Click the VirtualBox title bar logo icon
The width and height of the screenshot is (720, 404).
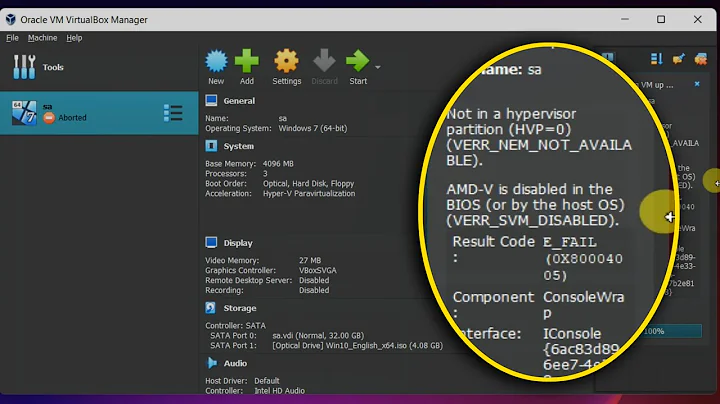tap(11, 19)
